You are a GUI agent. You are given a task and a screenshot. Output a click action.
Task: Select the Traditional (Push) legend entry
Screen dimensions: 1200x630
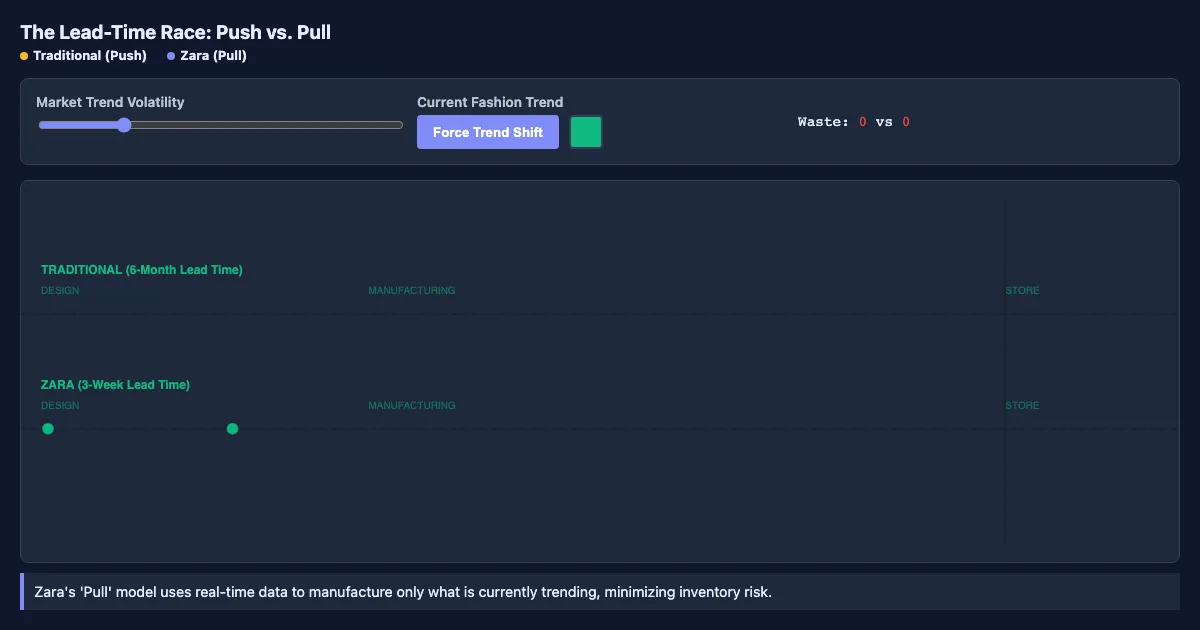(x=83, y=56)
